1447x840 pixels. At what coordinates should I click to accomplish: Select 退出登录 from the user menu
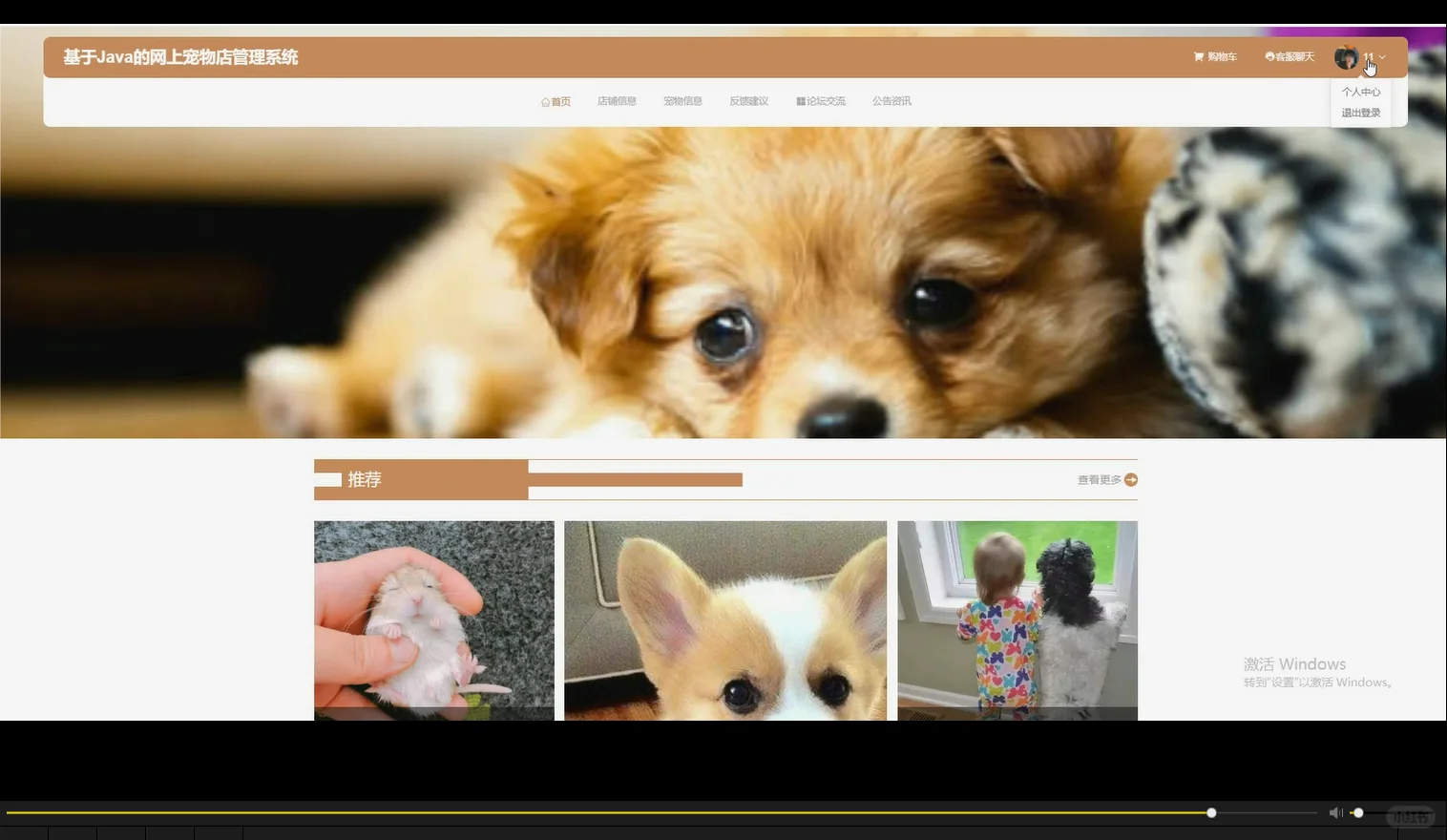pyautogui.click(x=1361, y=113)
